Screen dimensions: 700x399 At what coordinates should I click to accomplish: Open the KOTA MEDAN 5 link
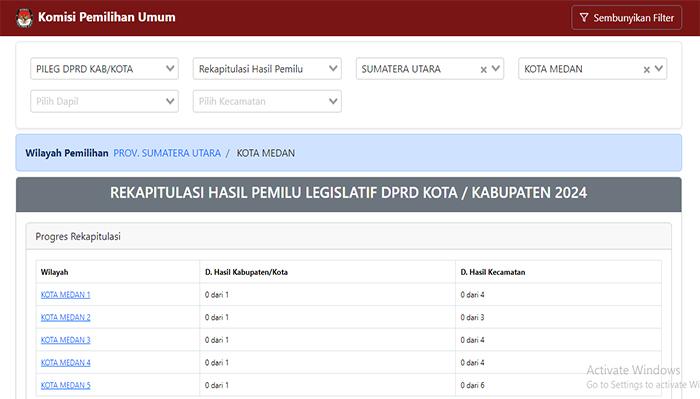(x=66, y=385)
